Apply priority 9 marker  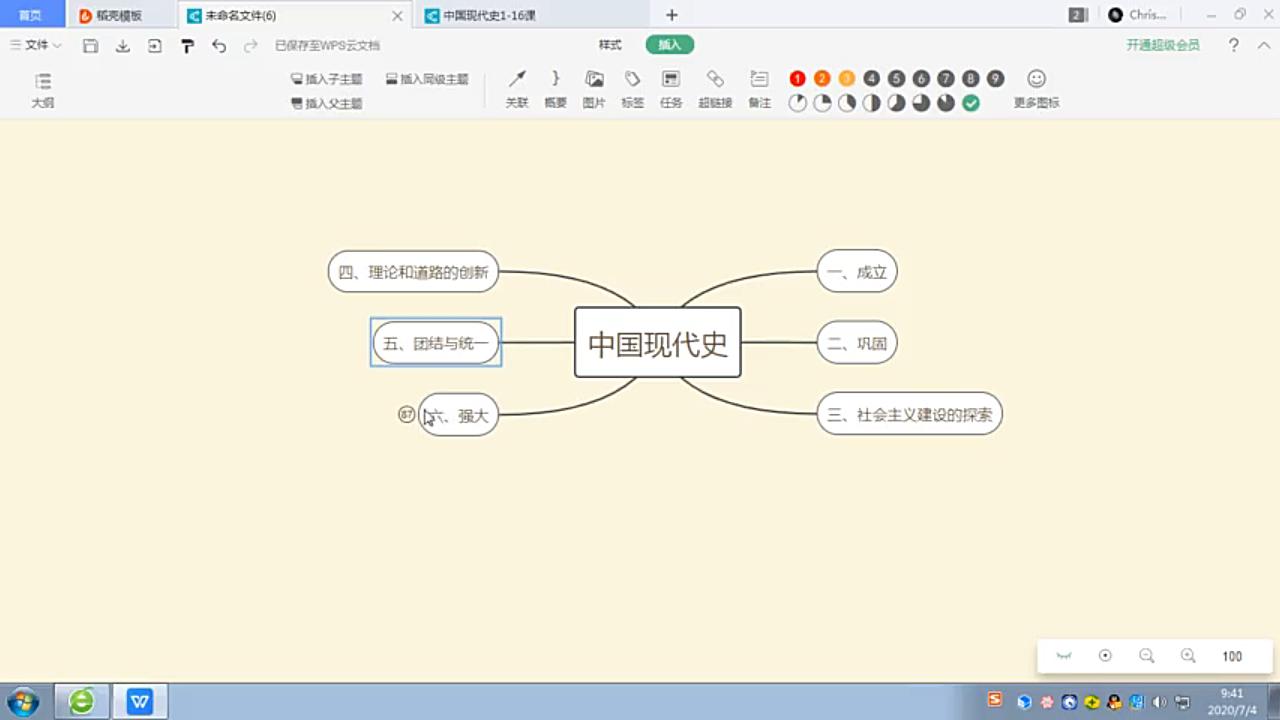pos(995,79)
